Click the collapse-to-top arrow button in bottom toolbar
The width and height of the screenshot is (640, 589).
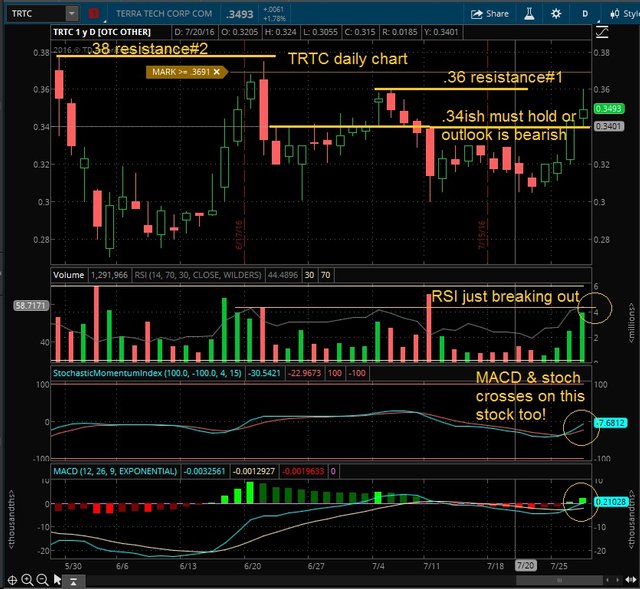tap(73, 580)
